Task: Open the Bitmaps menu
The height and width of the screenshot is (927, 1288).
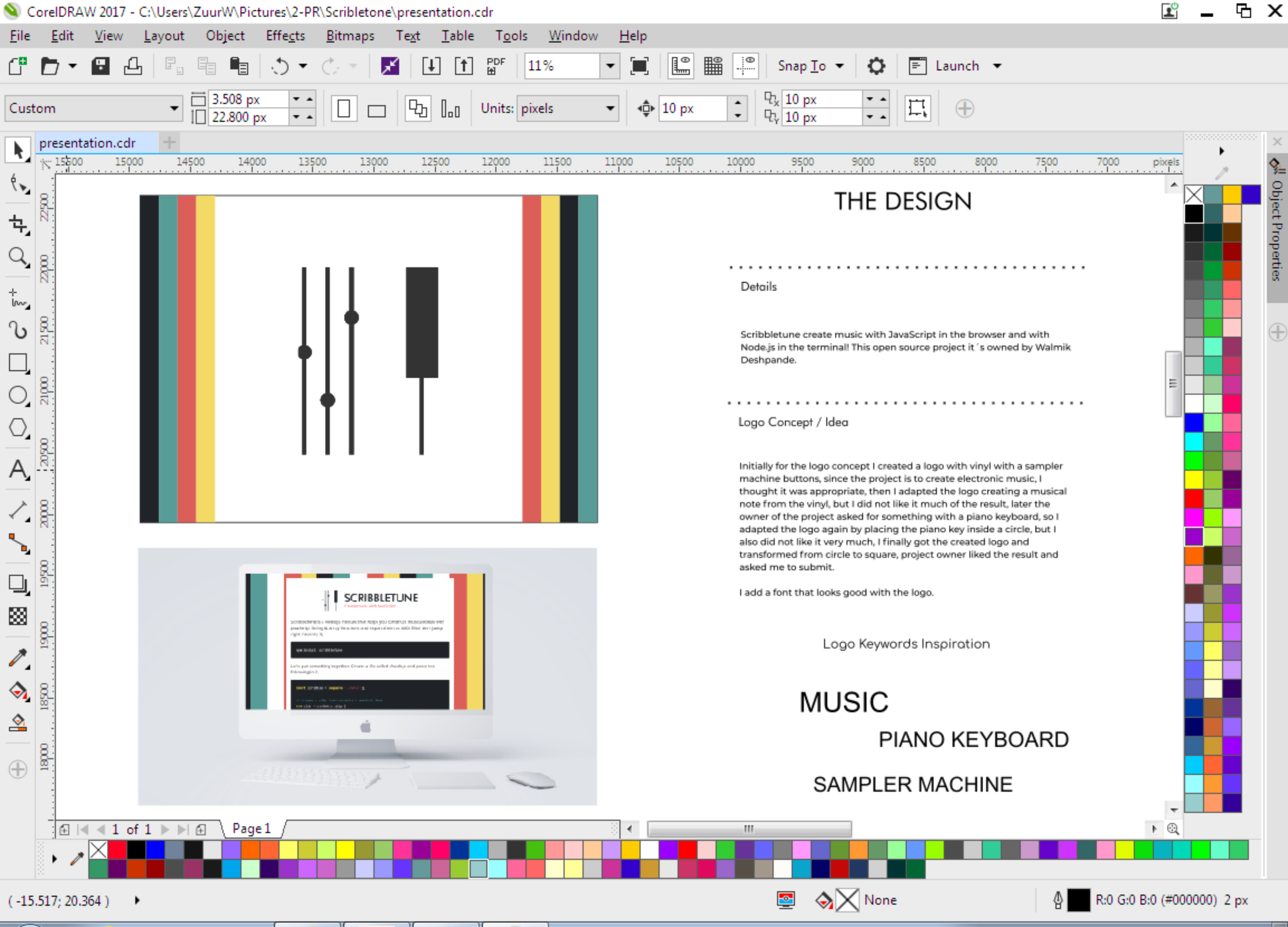Action: [x=350, y=36]
